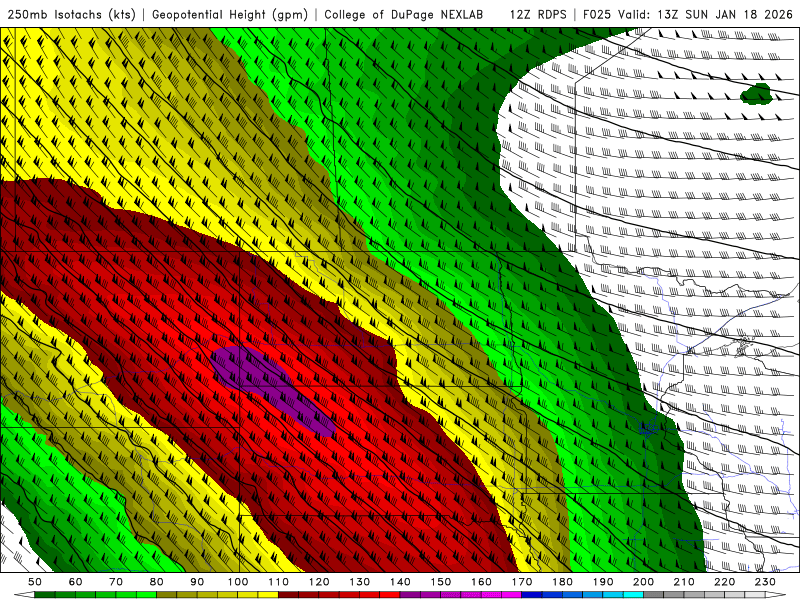Click the '120' label on the color scale
The image size is (800, 600).
click(319, 582)
